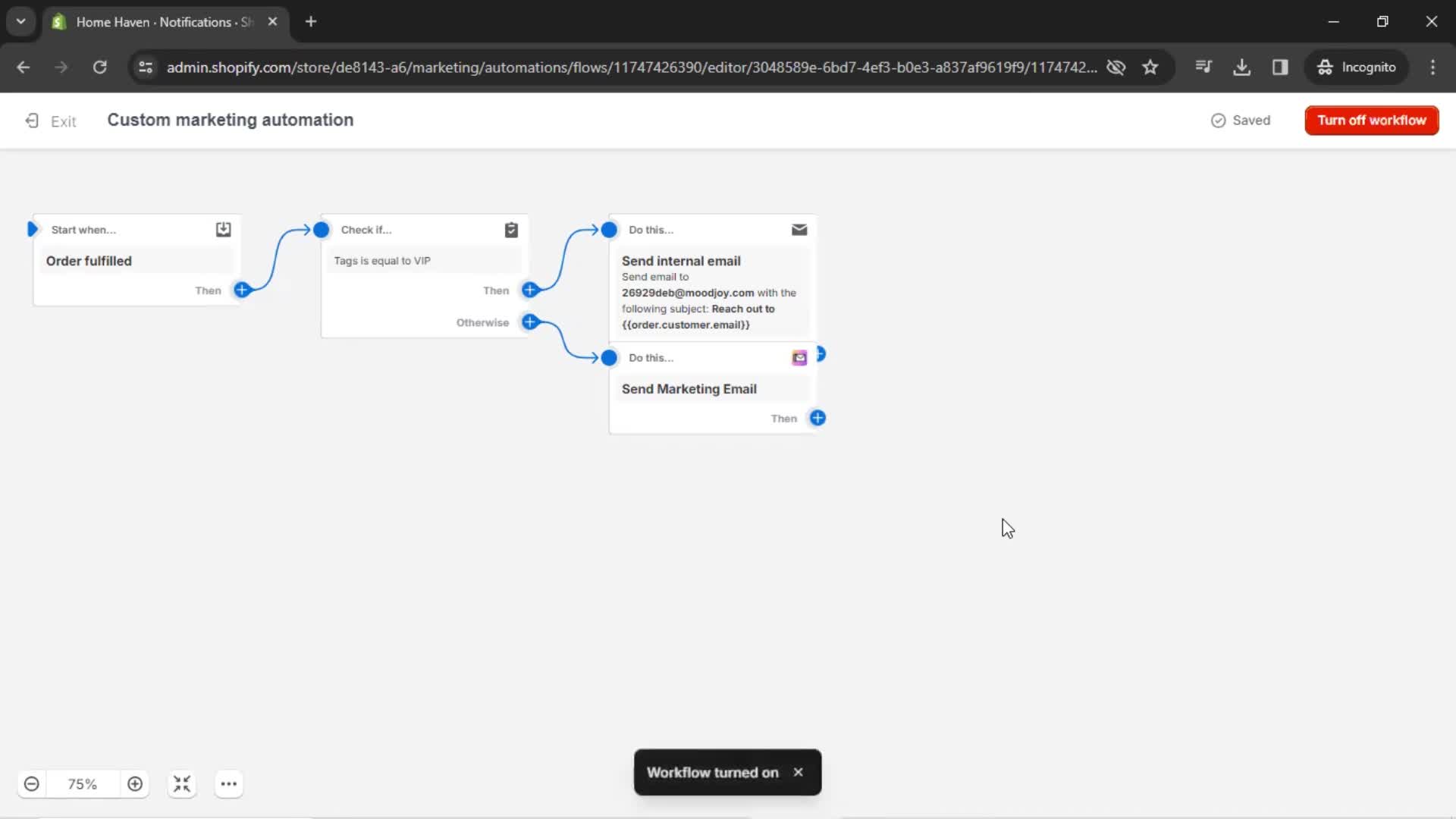Screen dimensions: 1456x819
Task: Click the zoom in plus icon at bottom left
Action: coord(134,783)
